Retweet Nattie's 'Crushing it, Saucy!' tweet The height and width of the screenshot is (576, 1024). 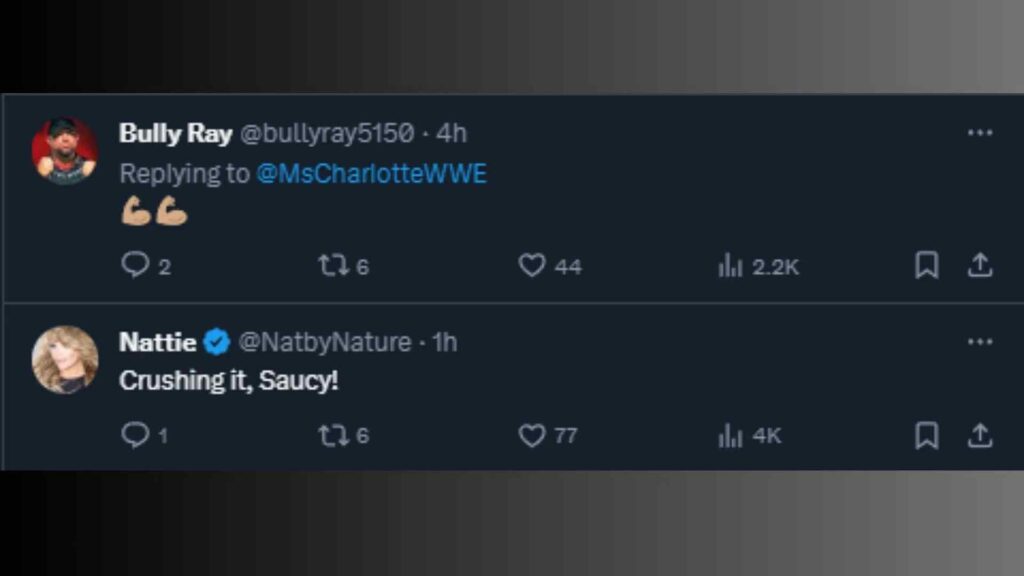tap(332, 435)
